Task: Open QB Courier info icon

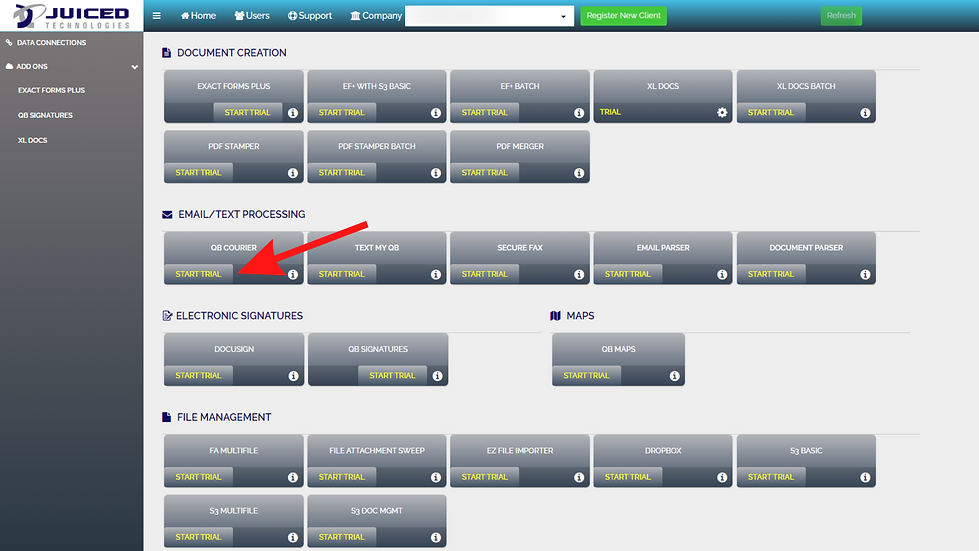Action: pyautogui.click(x=293, y=275)
